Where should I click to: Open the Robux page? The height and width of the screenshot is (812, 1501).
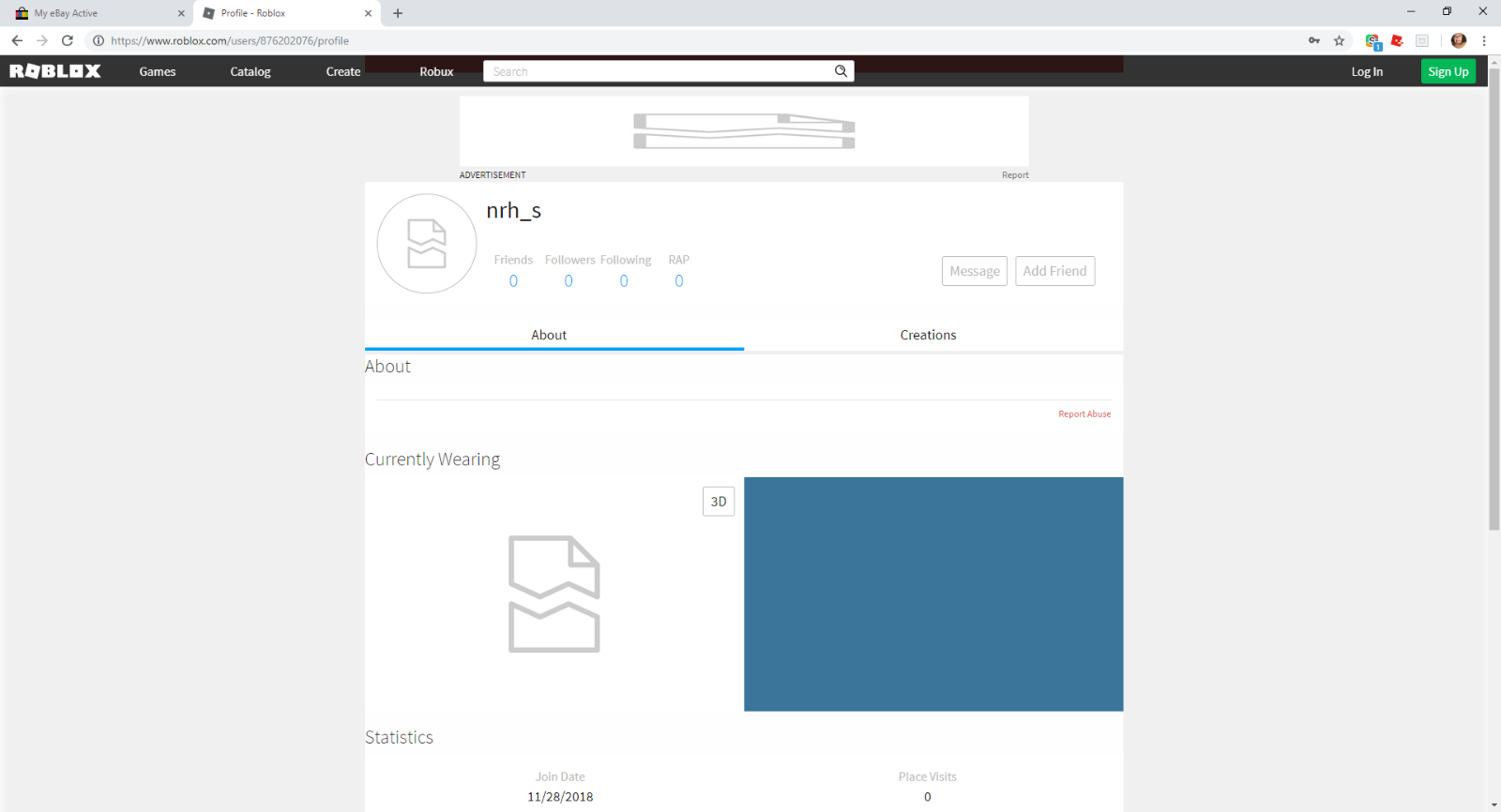(436, 71)
